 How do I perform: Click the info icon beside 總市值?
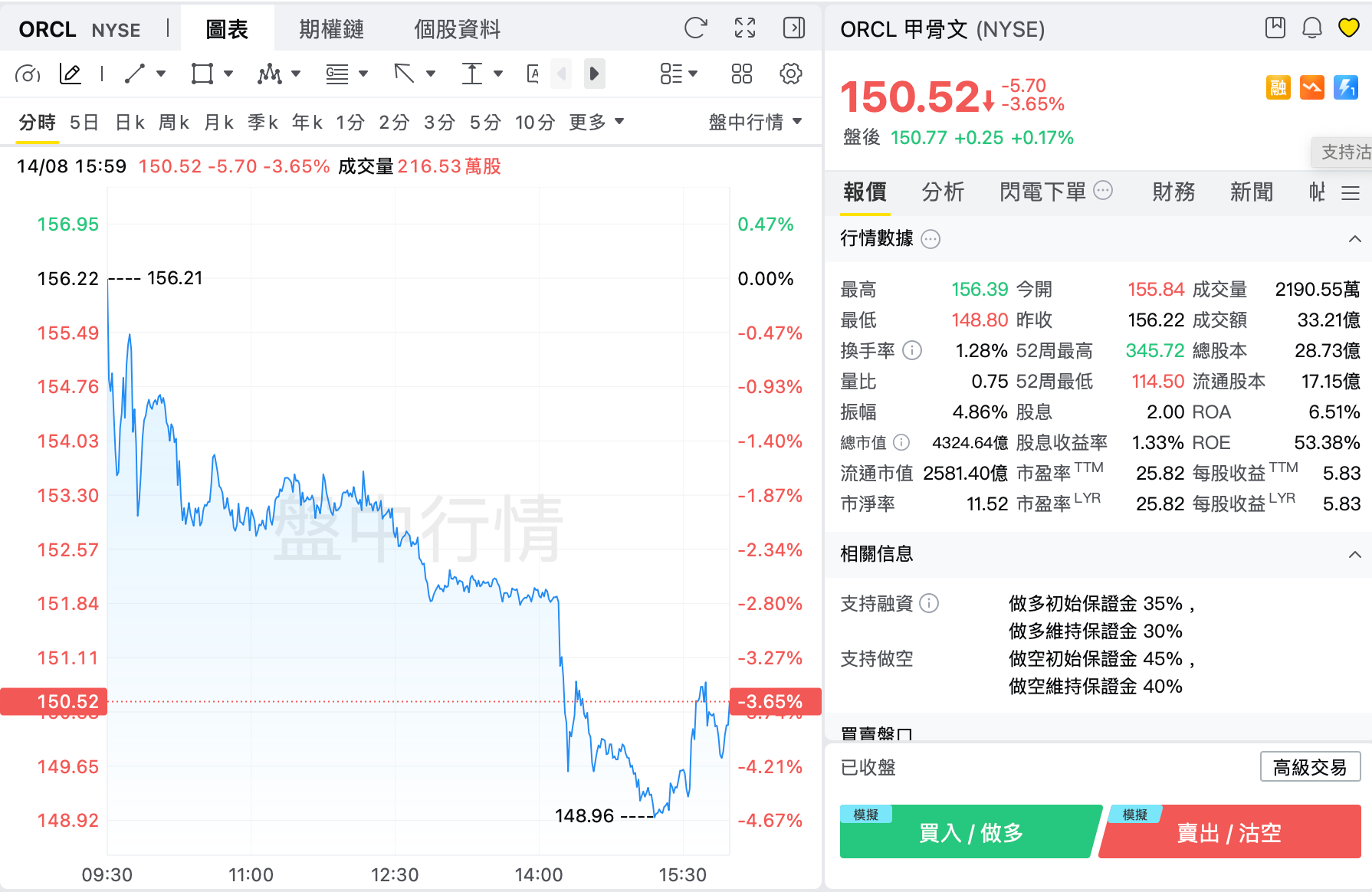coord(901,442)
